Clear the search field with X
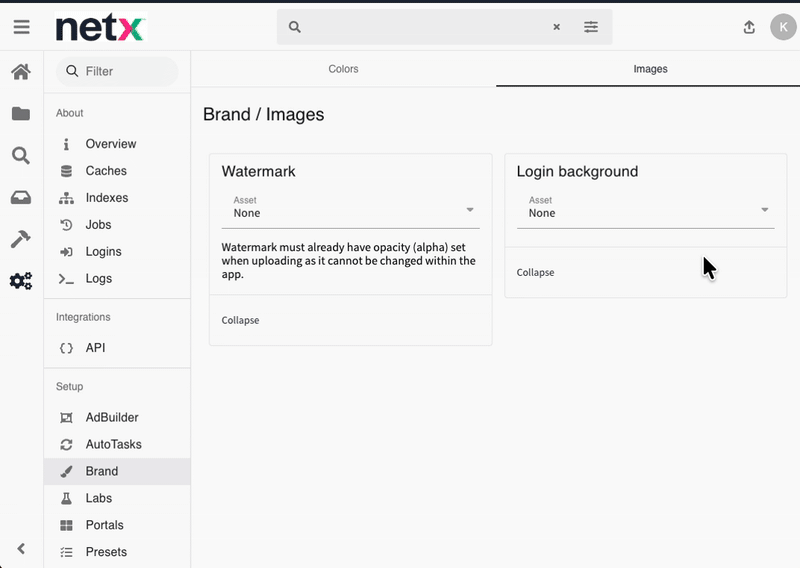 tap(557, 27)
